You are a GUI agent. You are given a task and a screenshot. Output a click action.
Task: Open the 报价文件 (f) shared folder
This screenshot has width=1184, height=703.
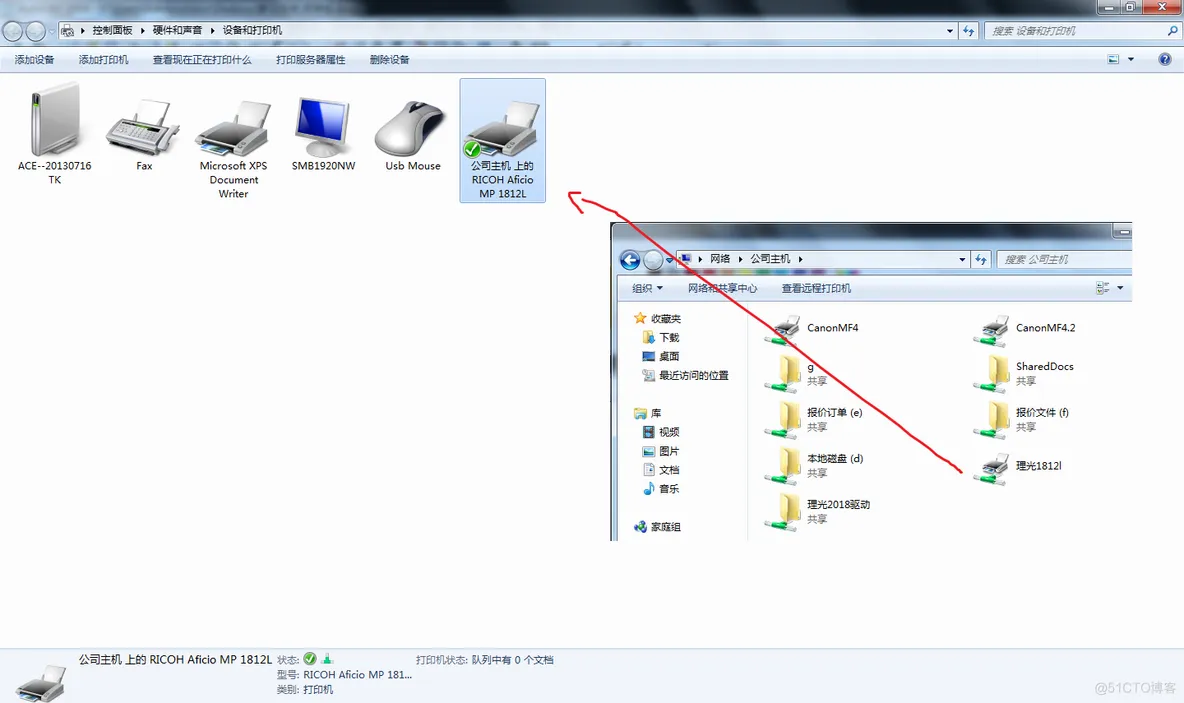tap(1022, 420)
